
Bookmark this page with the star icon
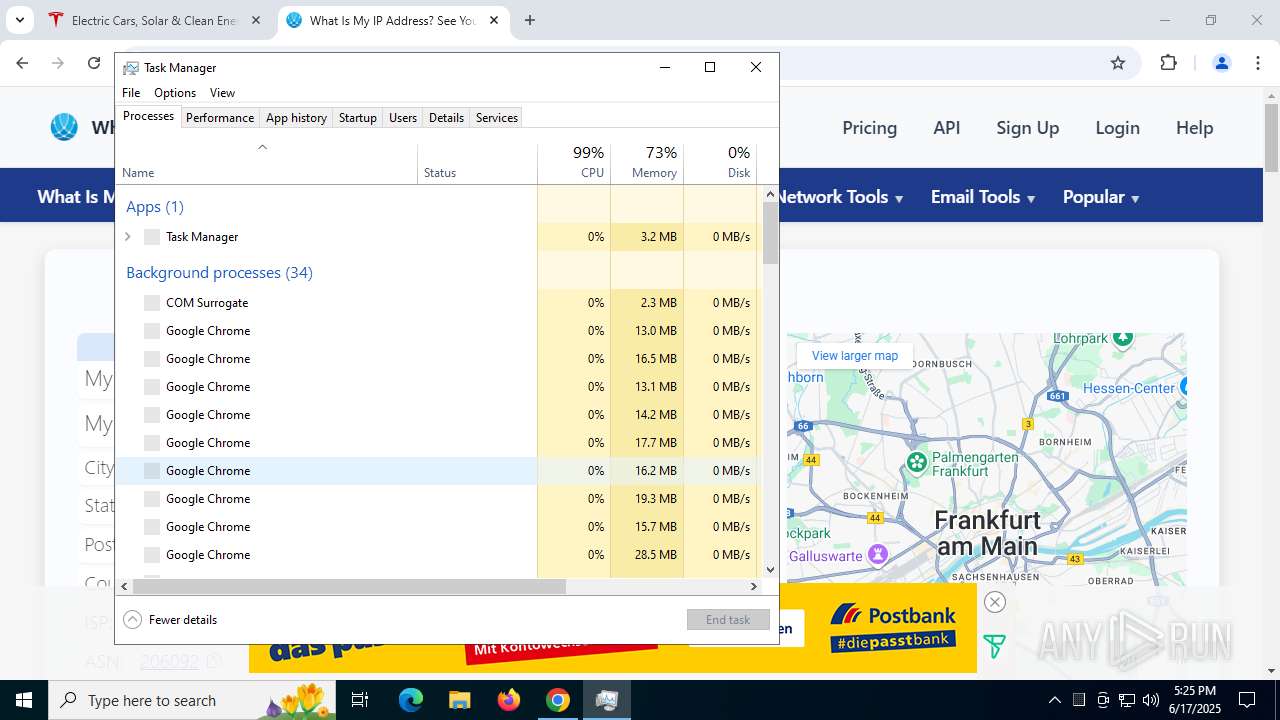click(x=1118, y=63)
